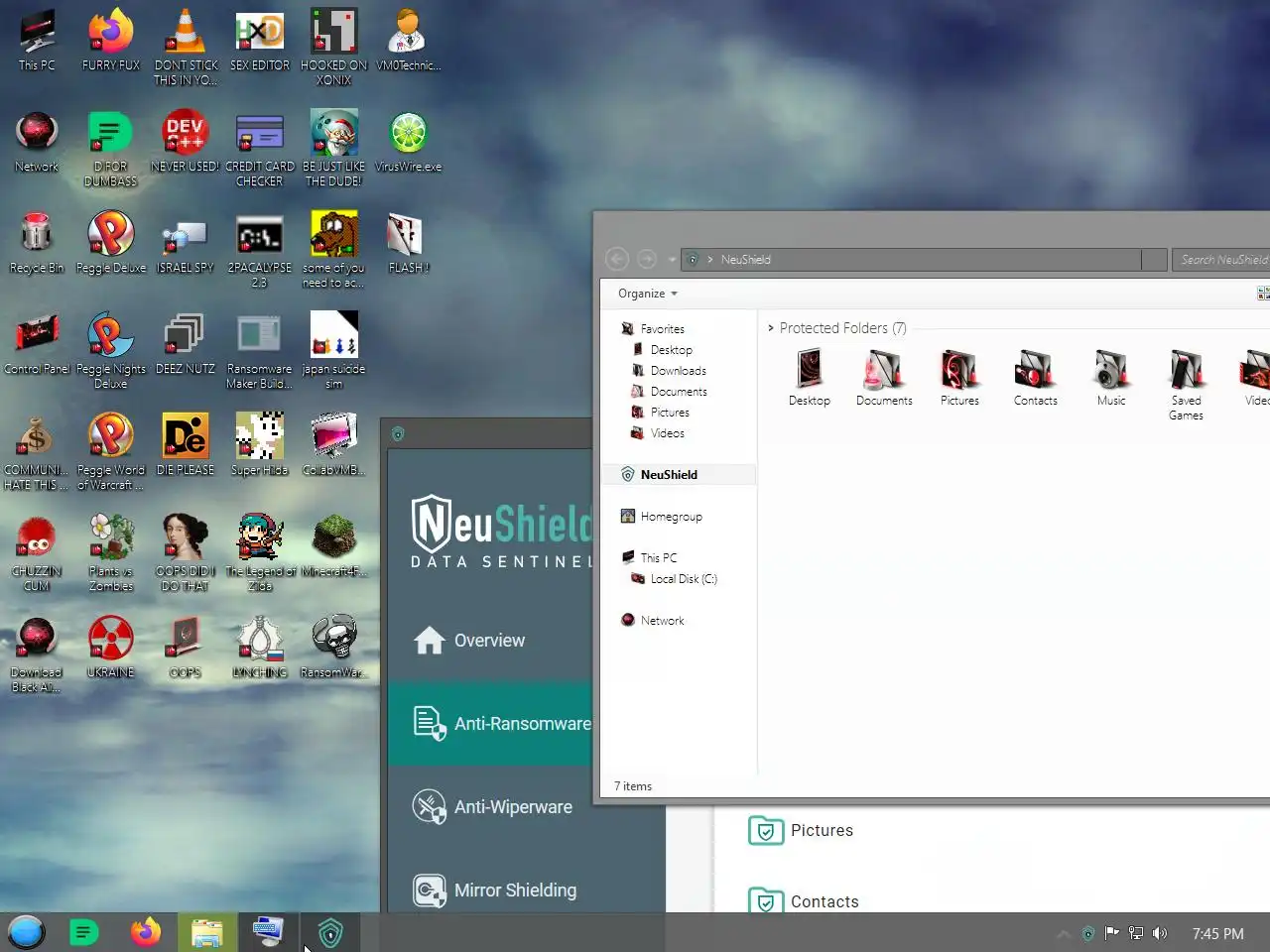Click the computer monitor taskbar button
Screen dimensions: 1270x952
click(x=269, y=933)
